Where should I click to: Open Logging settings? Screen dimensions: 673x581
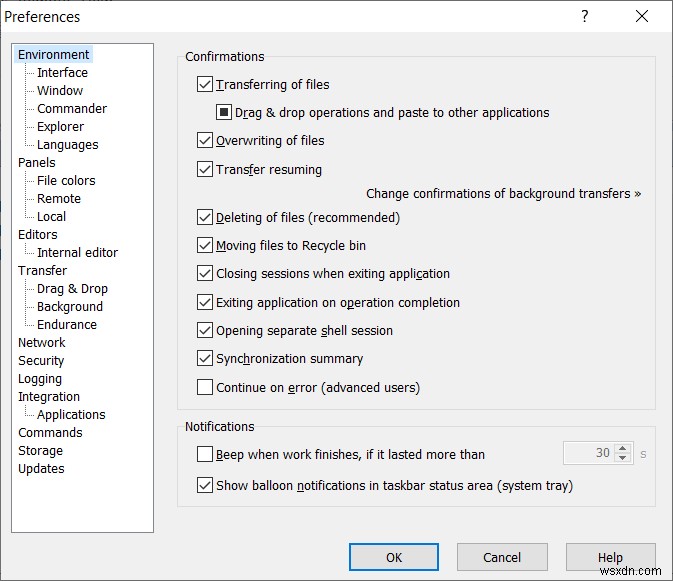(40, 379)
